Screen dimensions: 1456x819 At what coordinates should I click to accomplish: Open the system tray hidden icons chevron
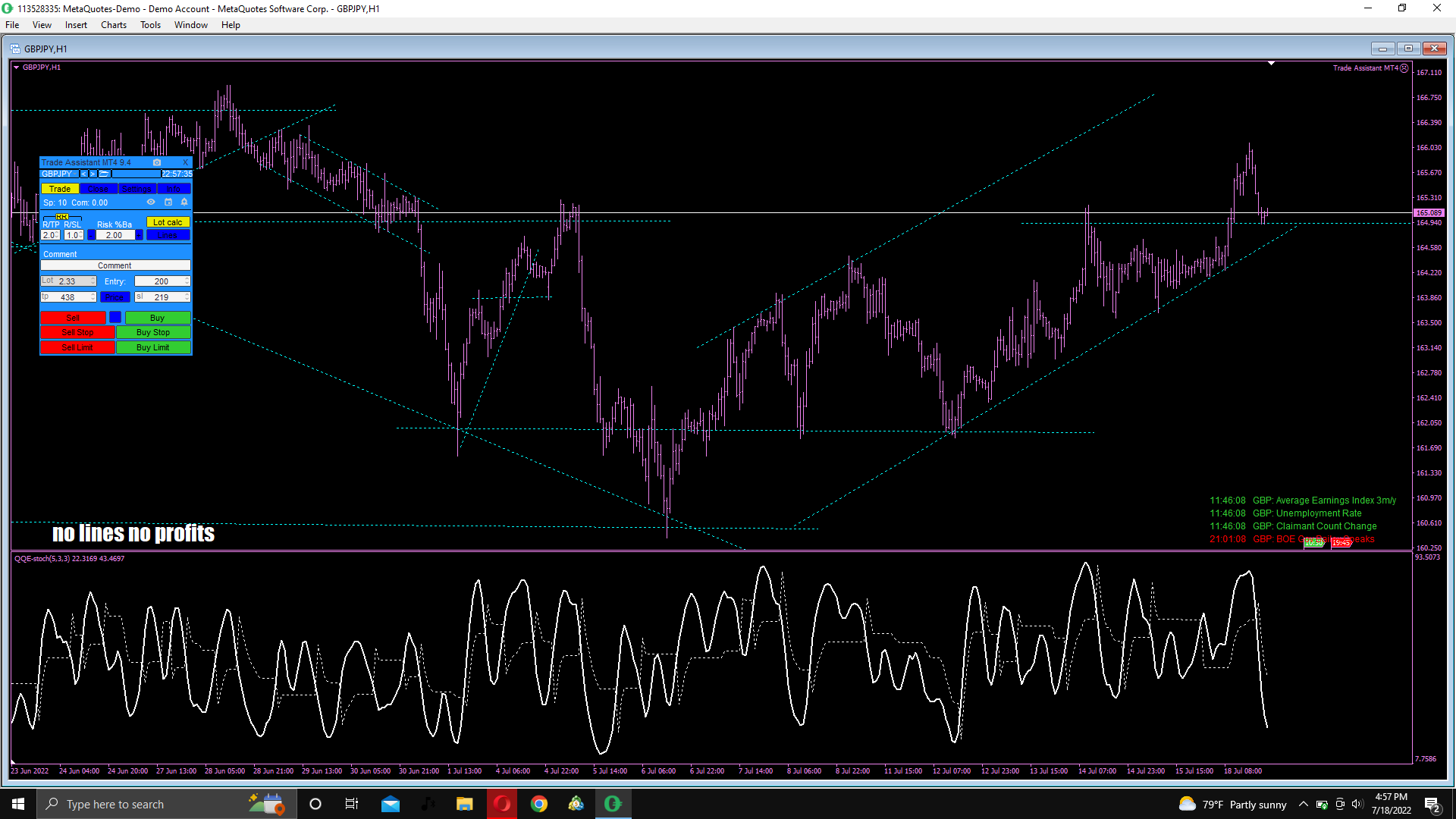(1303, 805)
